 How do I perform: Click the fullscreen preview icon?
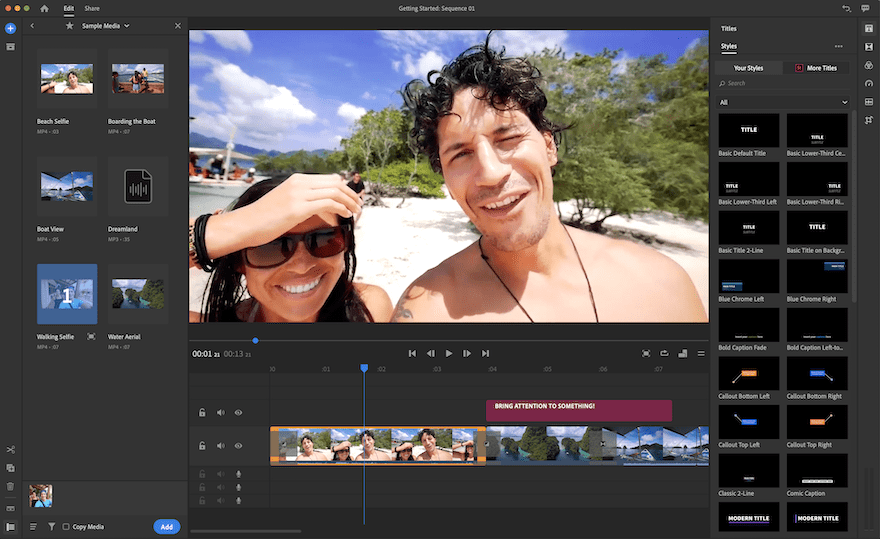pyautogui.click(x=646, y=353)
